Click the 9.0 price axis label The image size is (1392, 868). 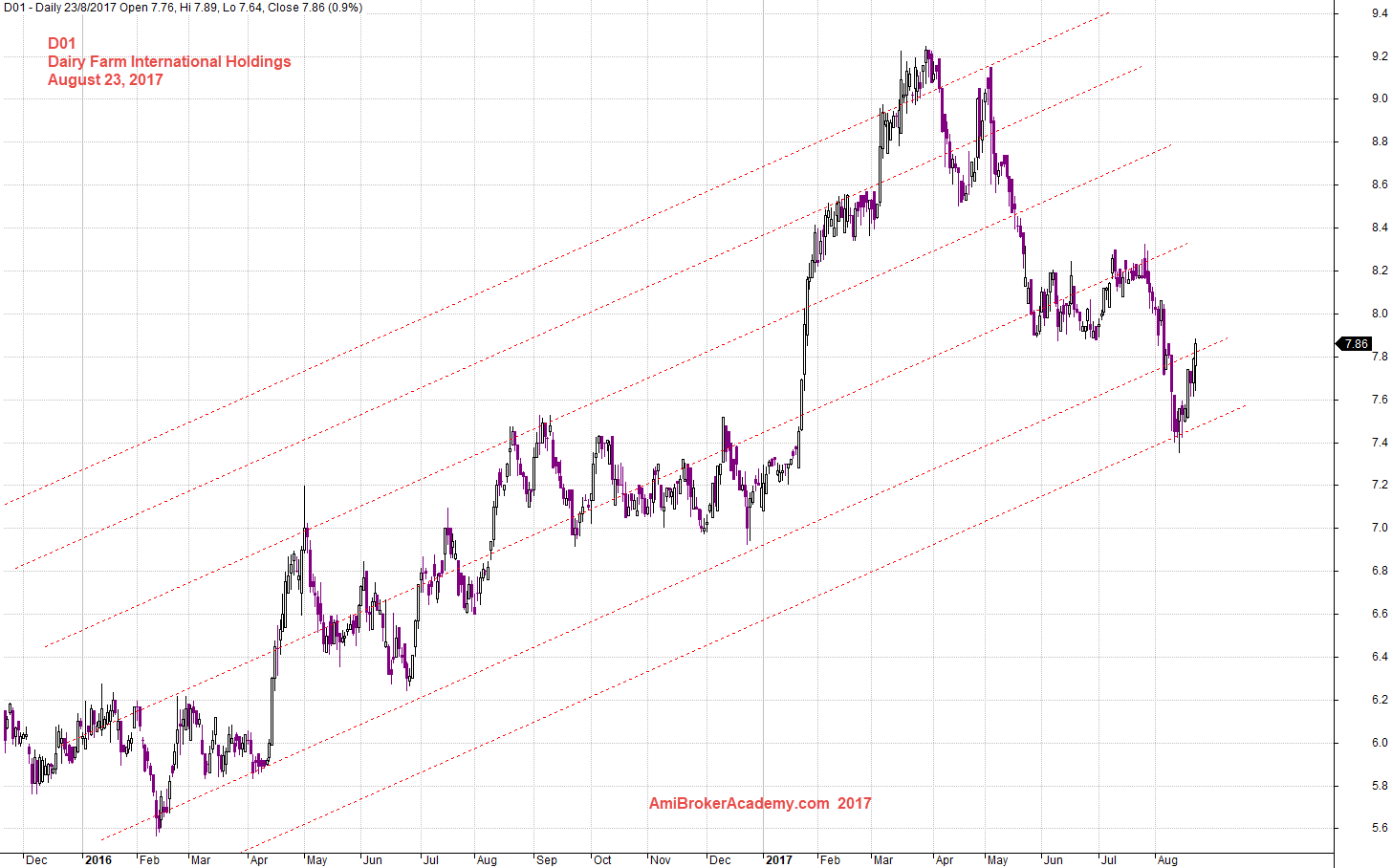click(x=1380, y=98)
